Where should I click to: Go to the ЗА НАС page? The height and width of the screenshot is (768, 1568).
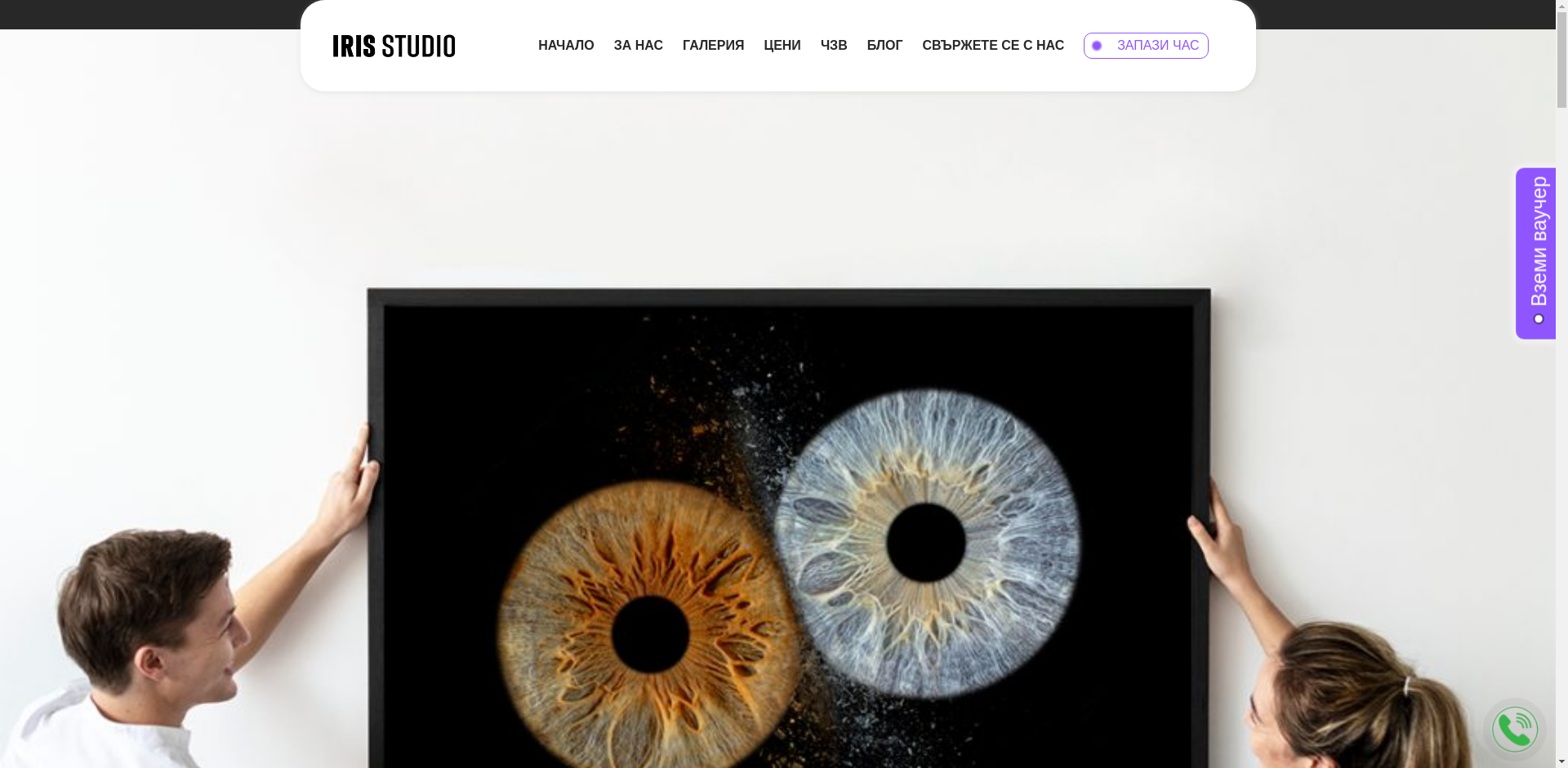click(638, 46)
